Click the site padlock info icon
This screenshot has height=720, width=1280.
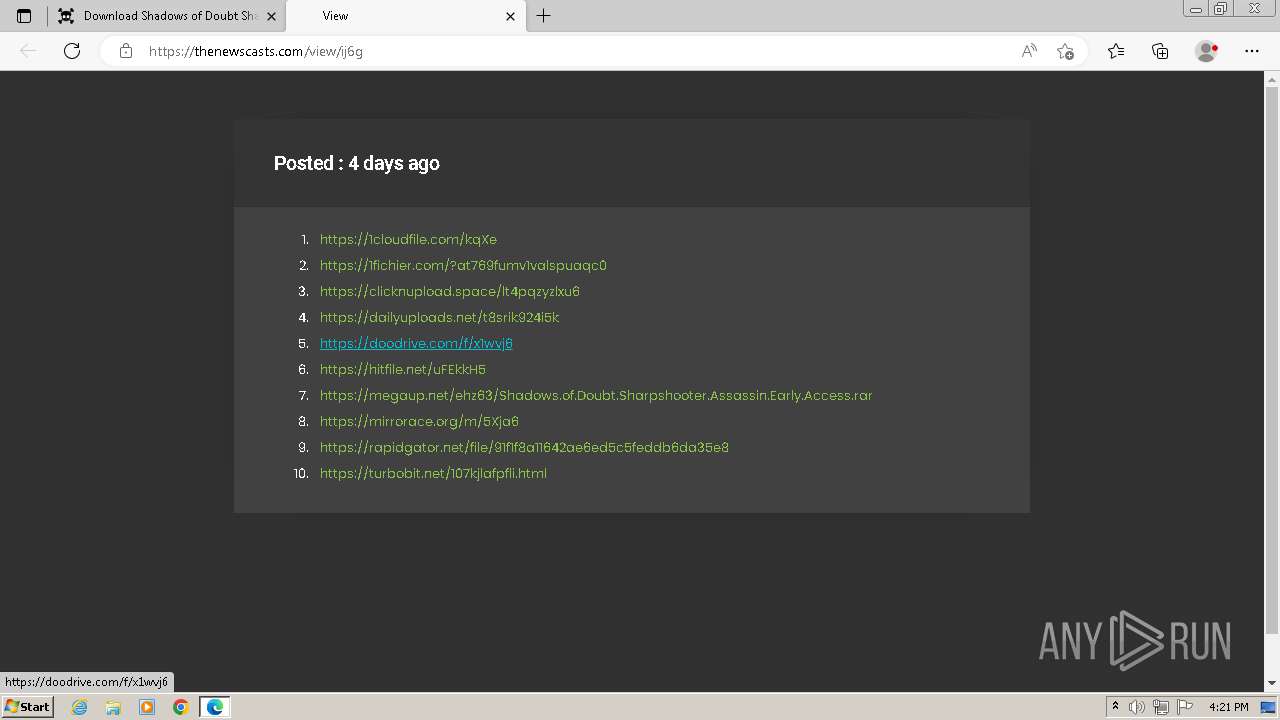coord(126,51)
